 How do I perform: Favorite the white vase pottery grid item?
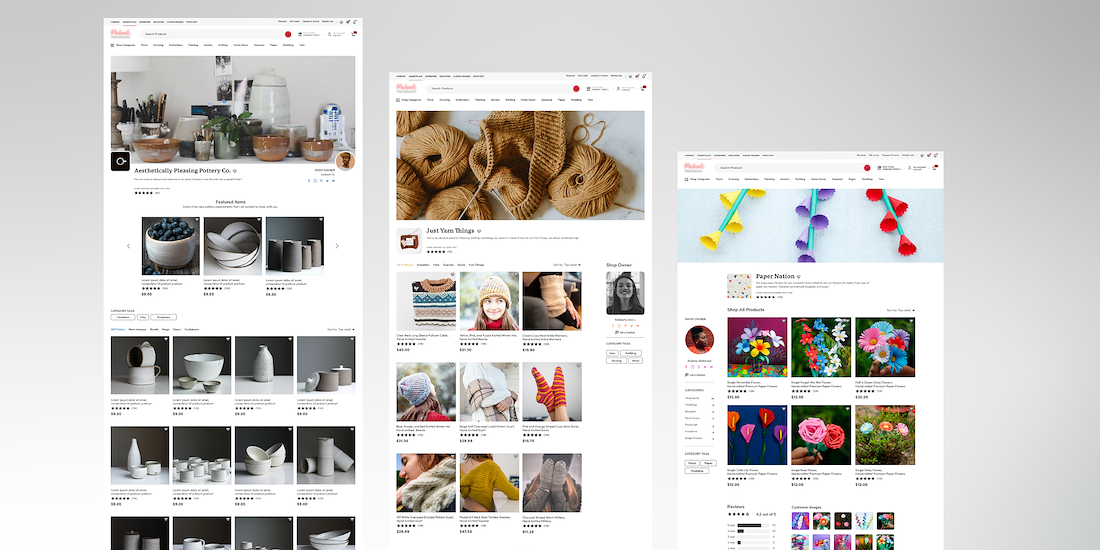click(290, 340)
